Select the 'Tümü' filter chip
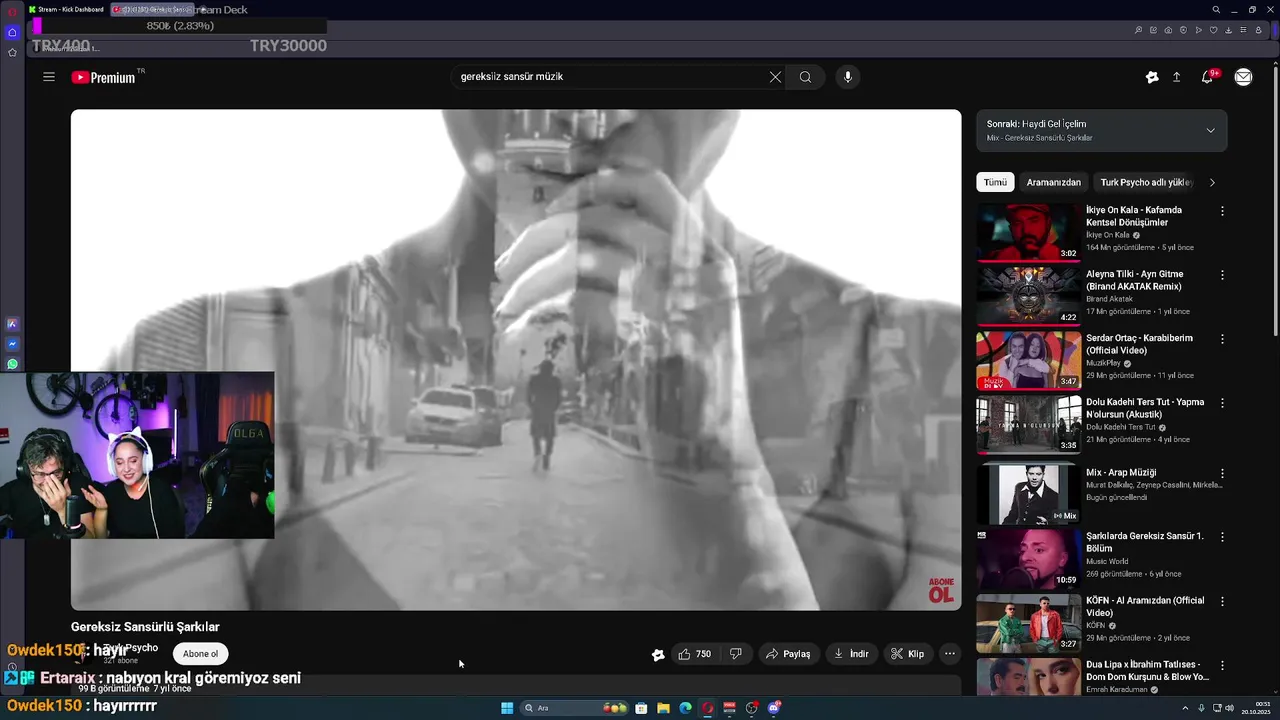The image size is (1280, 720). point(995,182)
